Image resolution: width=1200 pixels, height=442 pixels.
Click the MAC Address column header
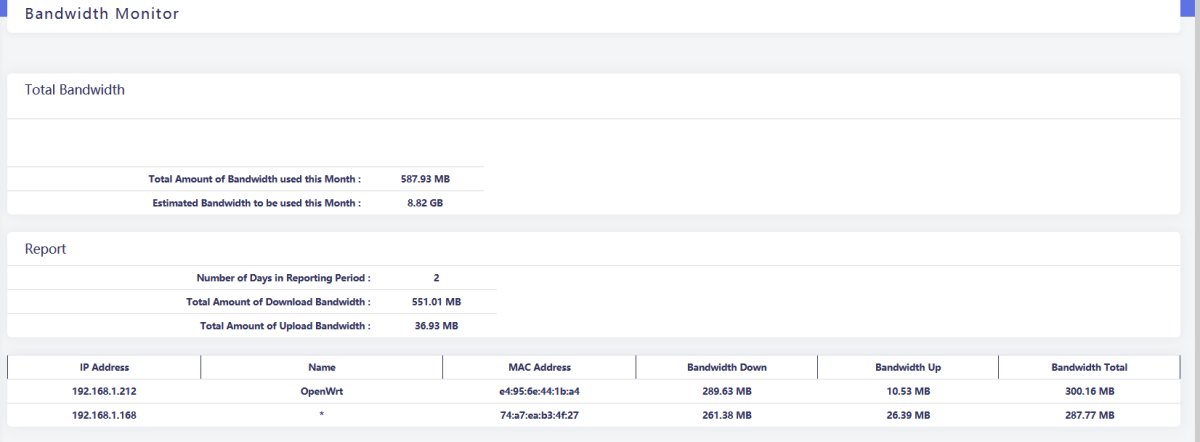click(539, 368)
